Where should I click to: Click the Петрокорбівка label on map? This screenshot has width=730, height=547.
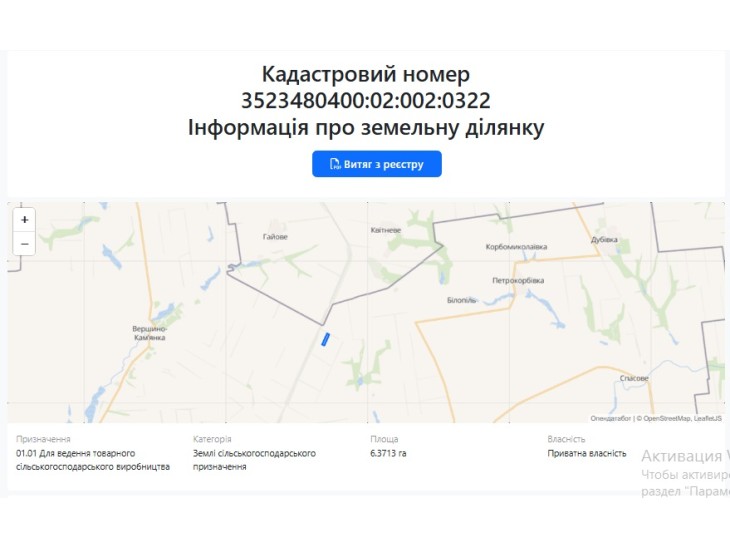tap(518, 280)
